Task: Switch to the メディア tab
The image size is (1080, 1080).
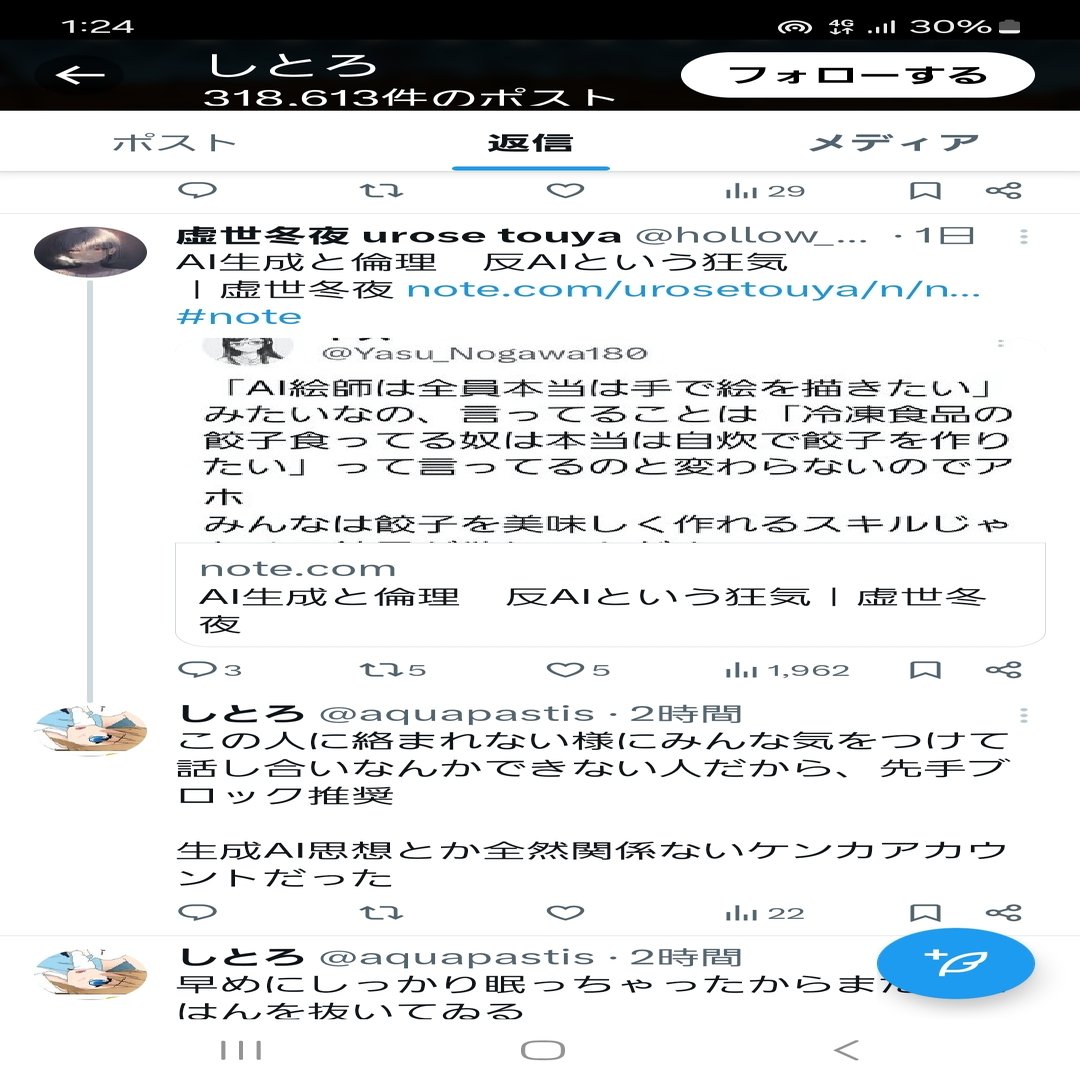Action: (x=893, y=143)
